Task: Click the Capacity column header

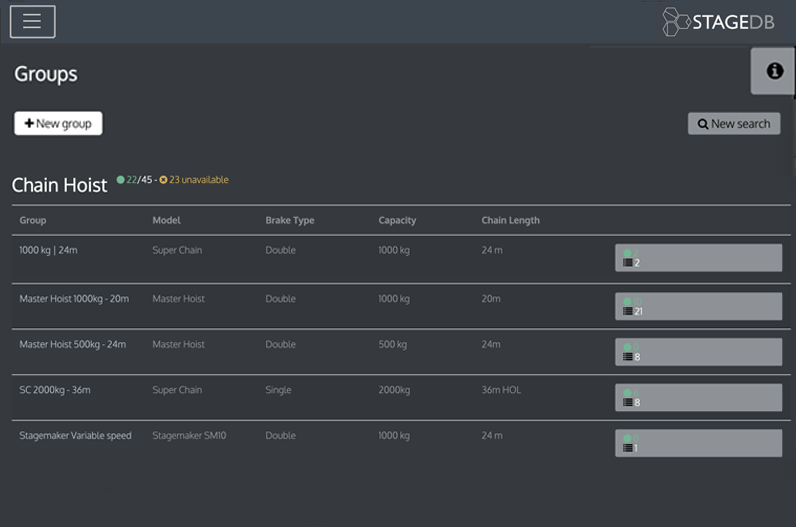Action: [397, 220]
